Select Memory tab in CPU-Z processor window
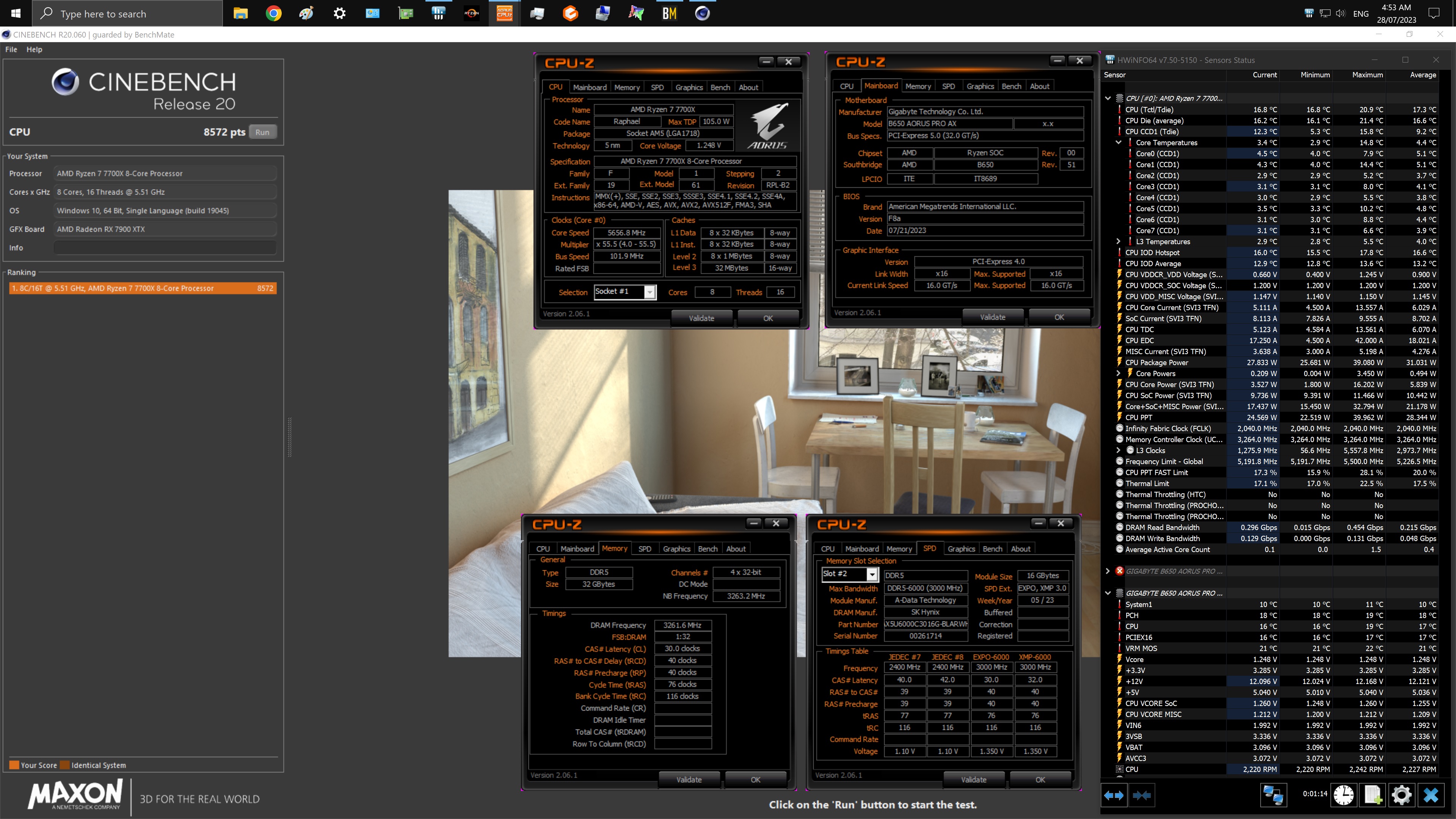This screenshot has width=1456, height=819. click(627, 87)
